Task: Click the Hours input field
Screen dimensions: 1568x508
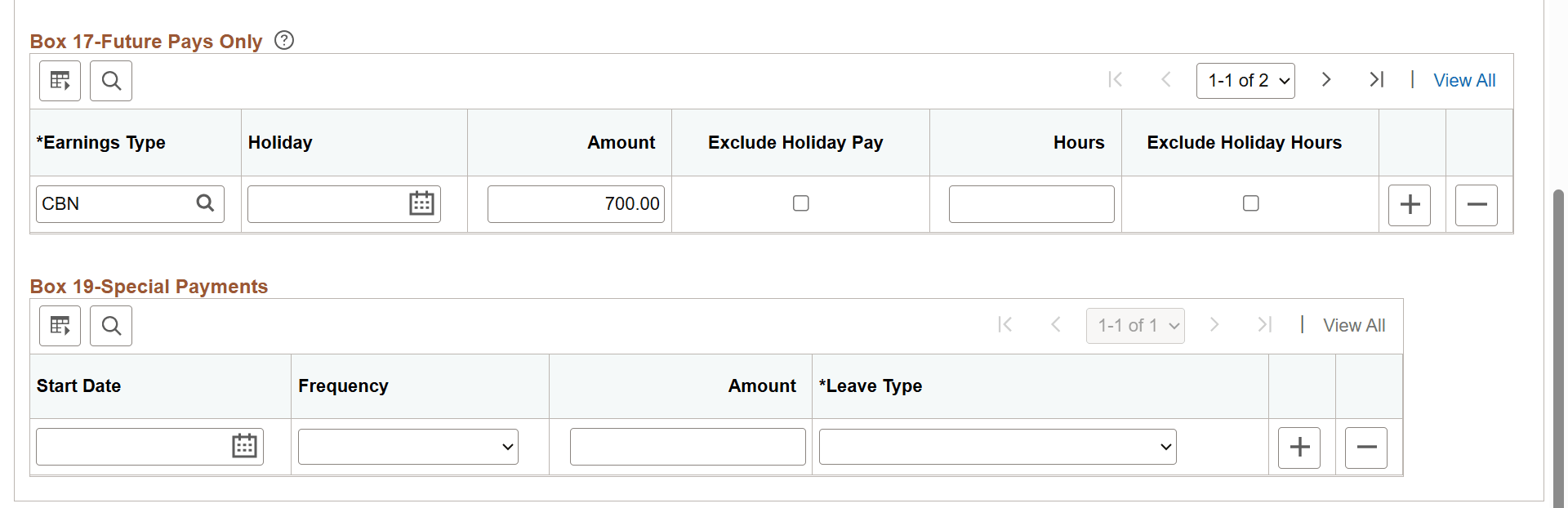Action: pos(1031,204)
